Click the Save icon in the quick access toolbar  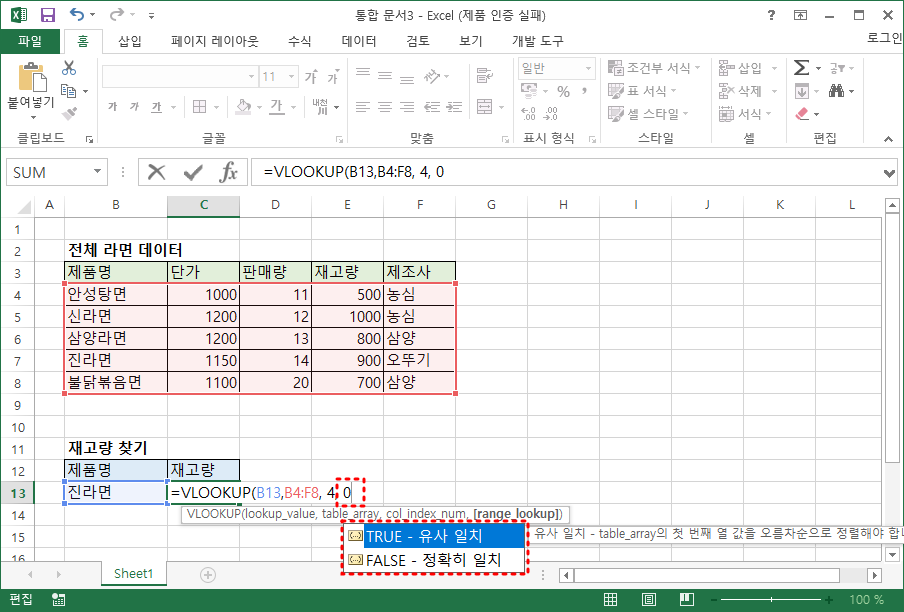(x=48, y=15)
